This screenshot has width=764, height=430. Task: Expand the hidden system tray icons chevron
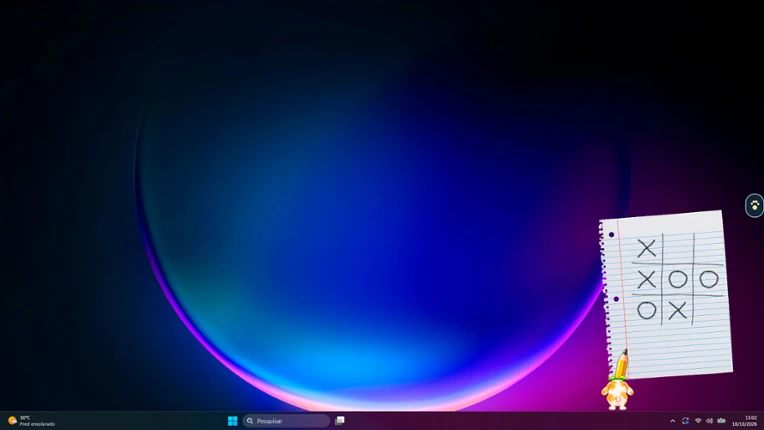coord(673,421)
